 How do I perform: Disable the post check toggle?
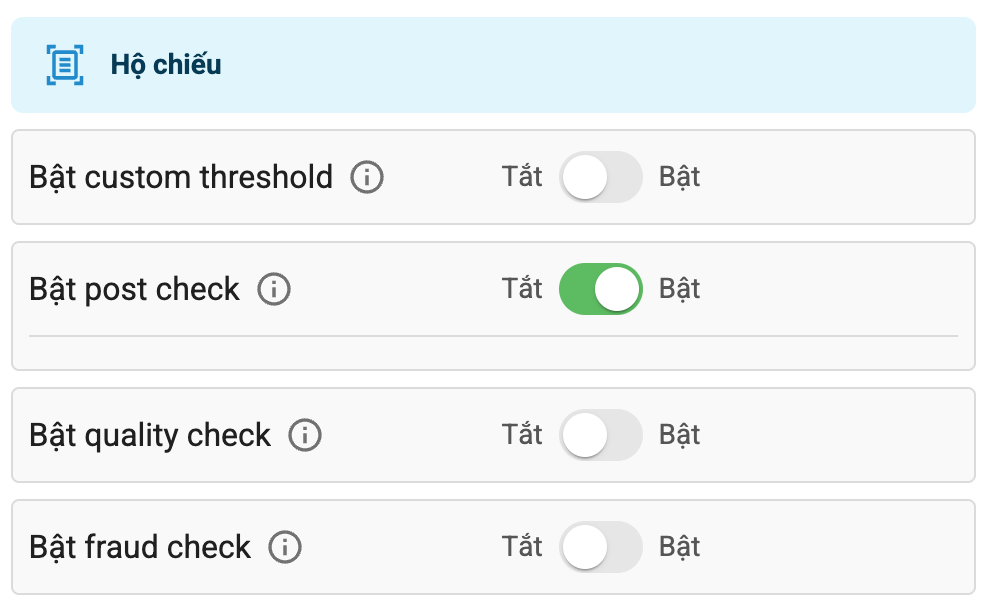(x=600, y=290)
